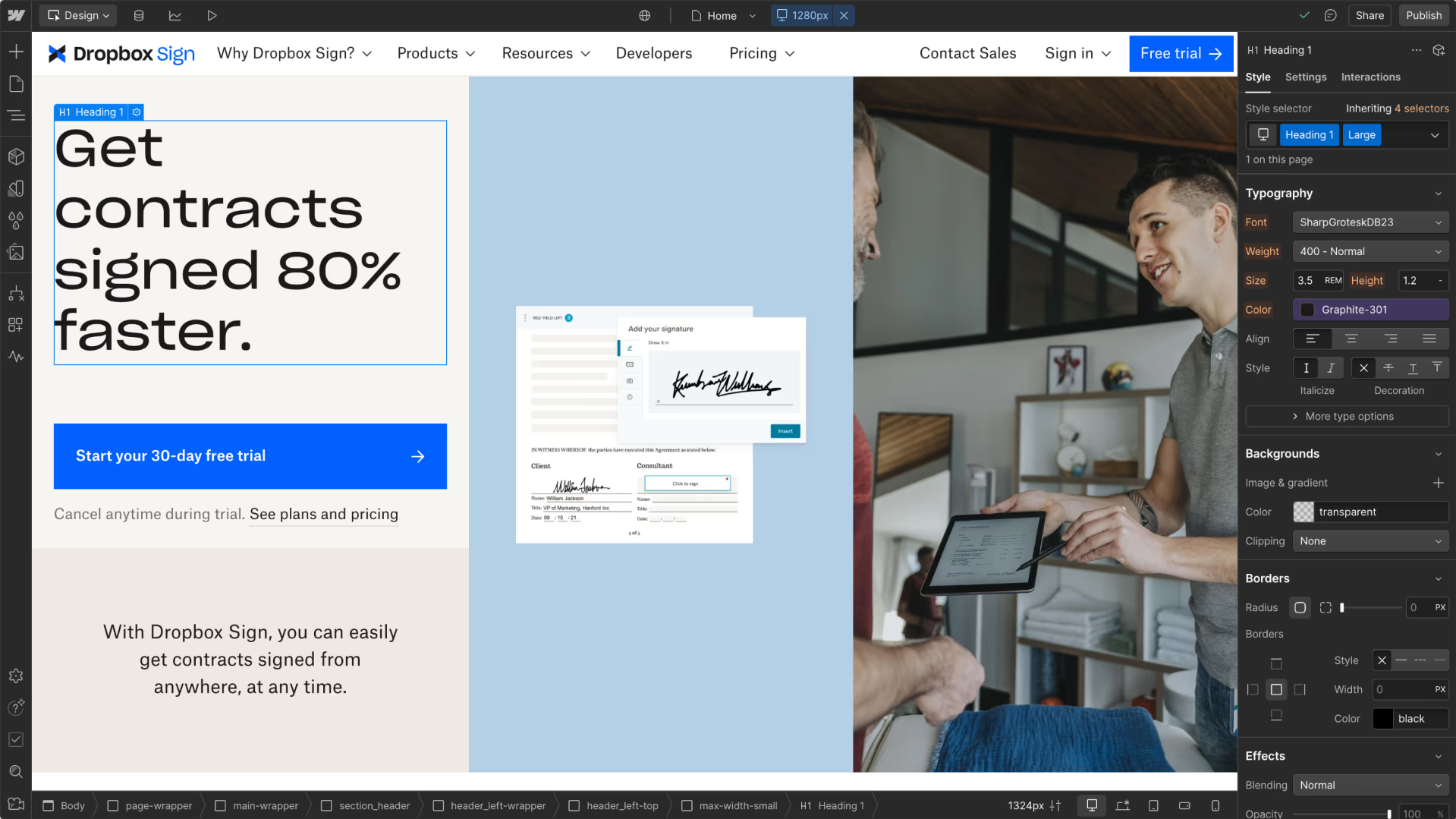The image size is (1456, 819).
Task: Click the Share button
Action: pyautogui.click(x=1370, y=15)
